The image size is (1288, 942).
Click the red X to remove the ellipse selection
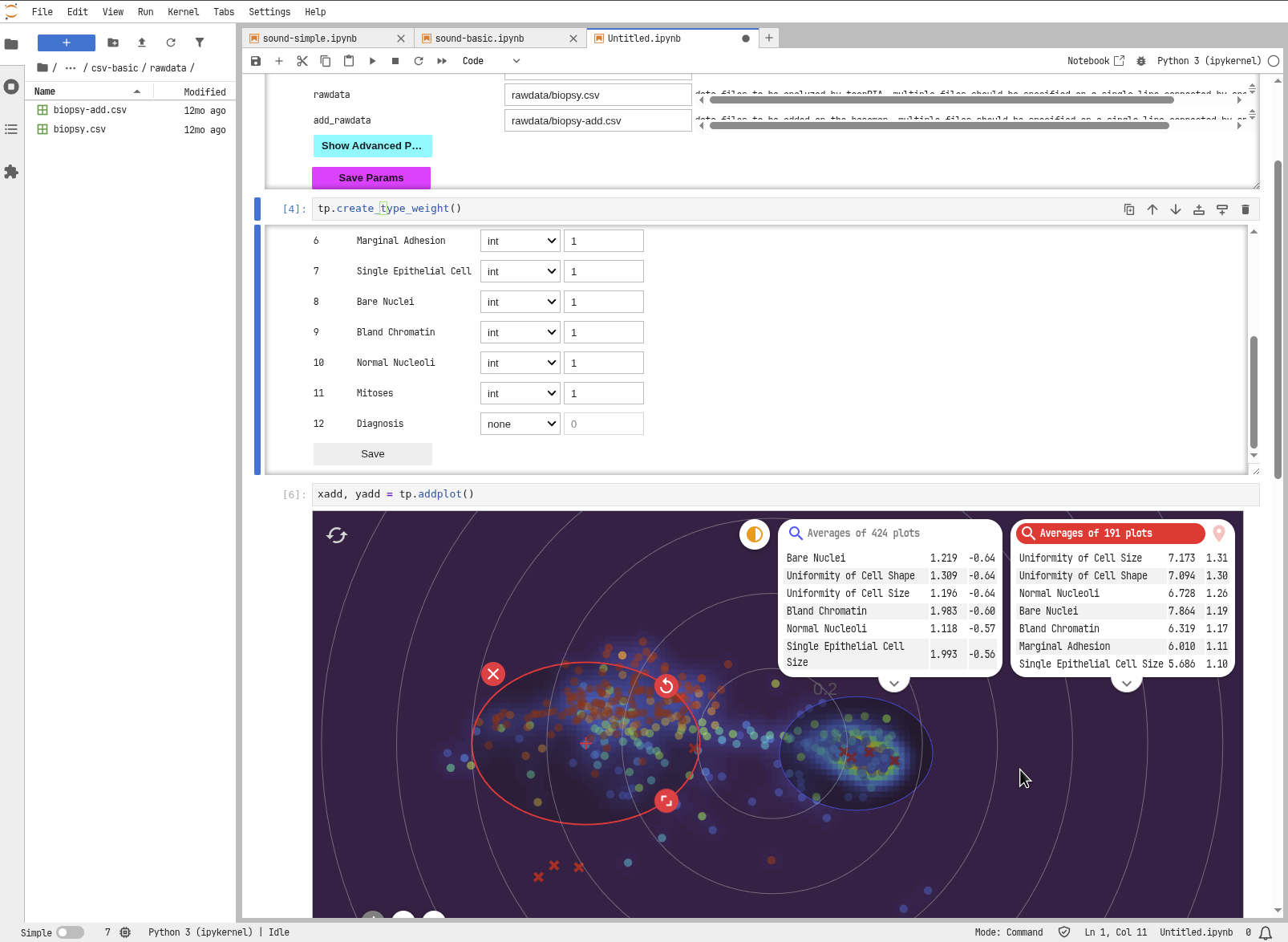(493, 674)
